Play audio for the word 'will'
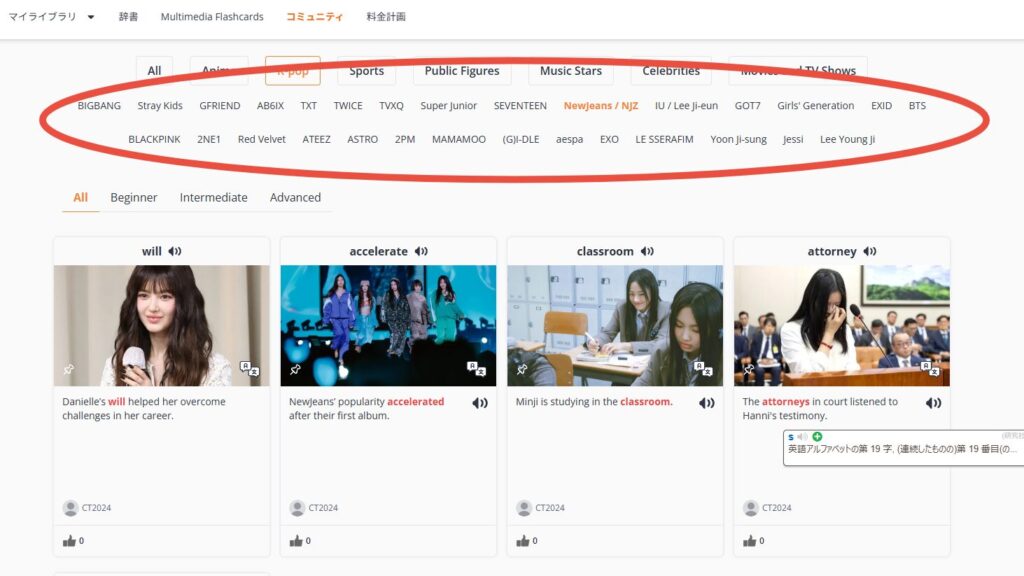The image size is (1024, 576). tap(175, 251)
